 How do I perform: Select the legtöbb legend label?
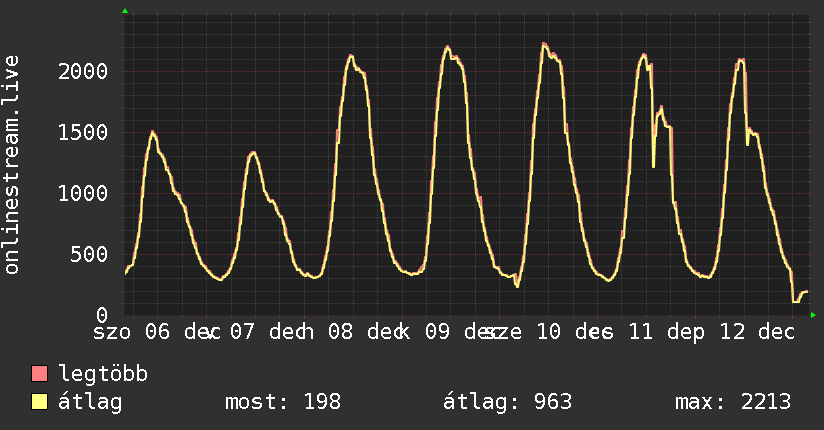point(103,375)
